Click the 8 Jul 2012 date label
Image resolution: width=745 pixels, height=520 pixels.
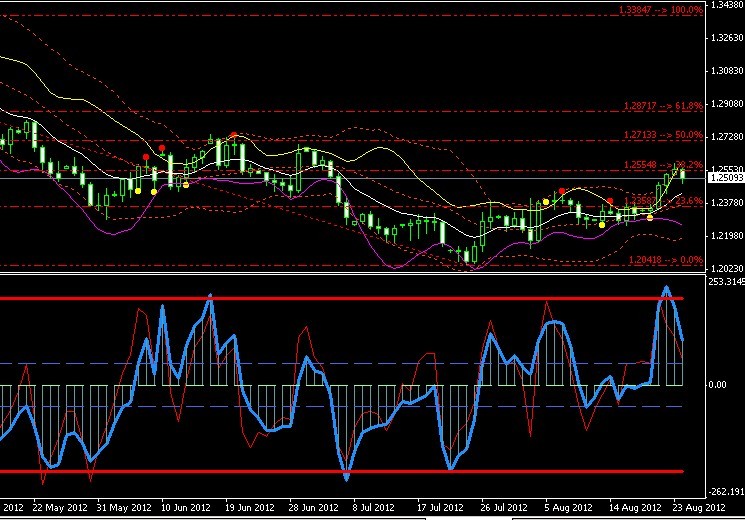pyautogui.click(x=373, y=508)
